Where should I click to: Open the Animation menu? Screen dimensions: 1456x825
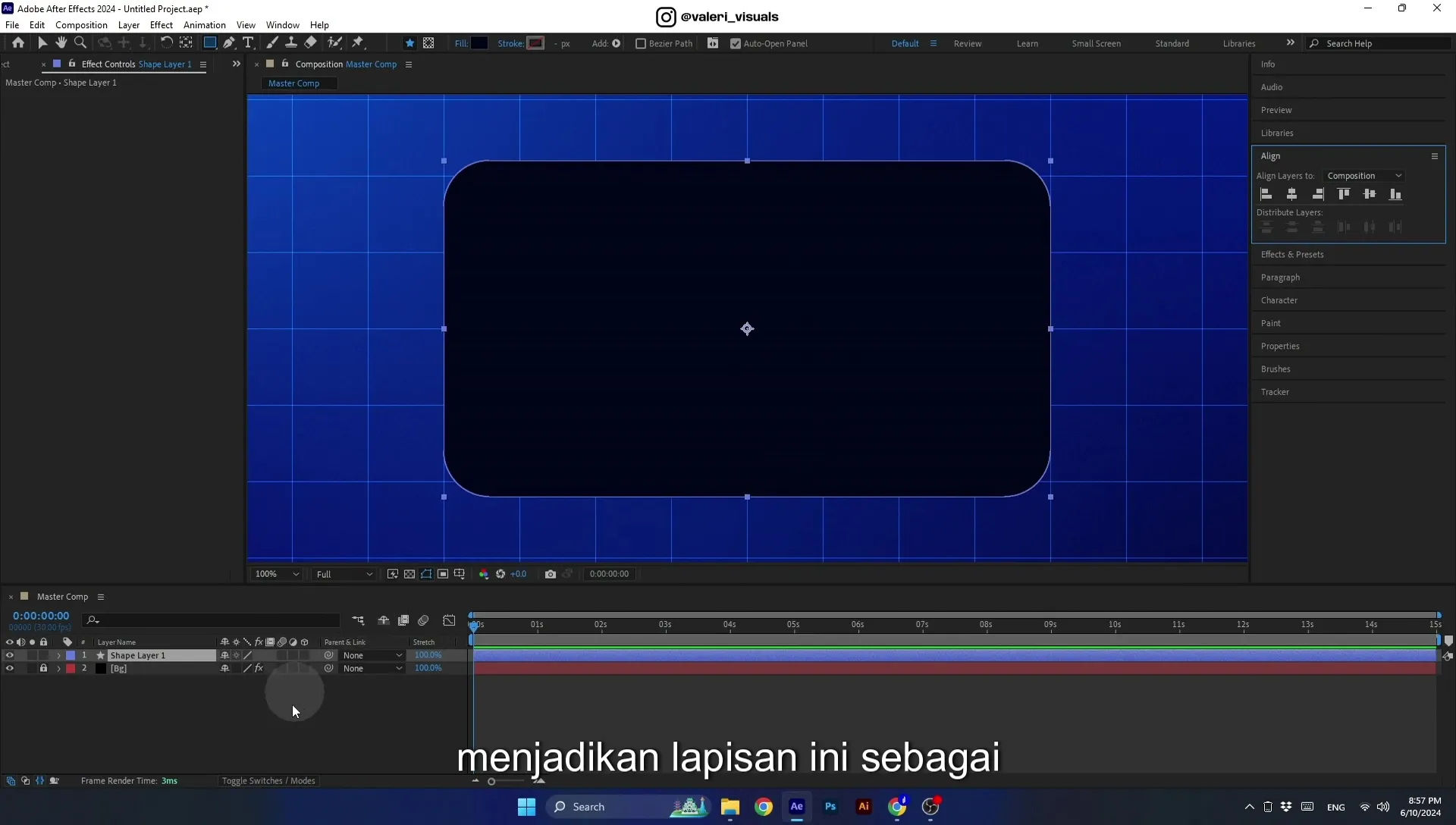coord(205,25)
